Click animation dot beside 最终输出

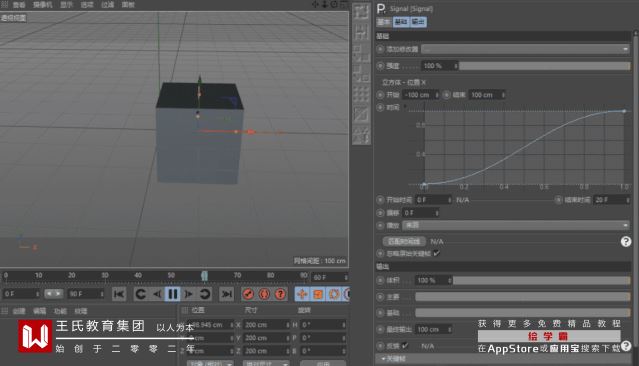click(380, 329)
